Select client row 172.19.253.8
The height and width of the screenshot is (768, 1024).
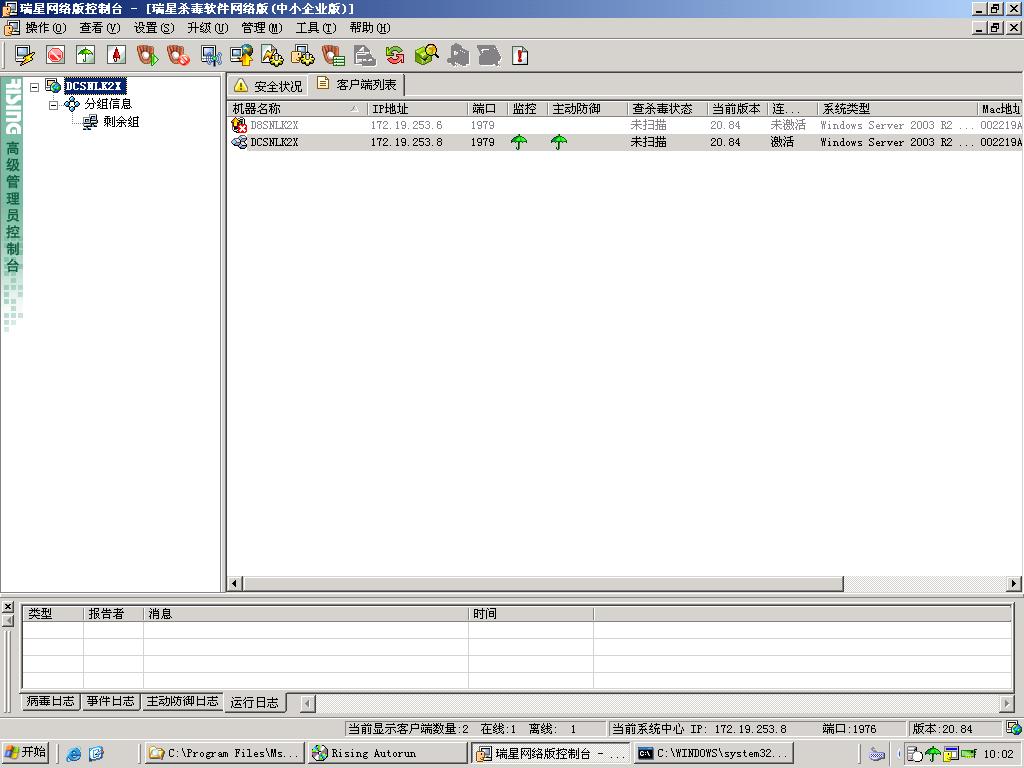point(625,142)
